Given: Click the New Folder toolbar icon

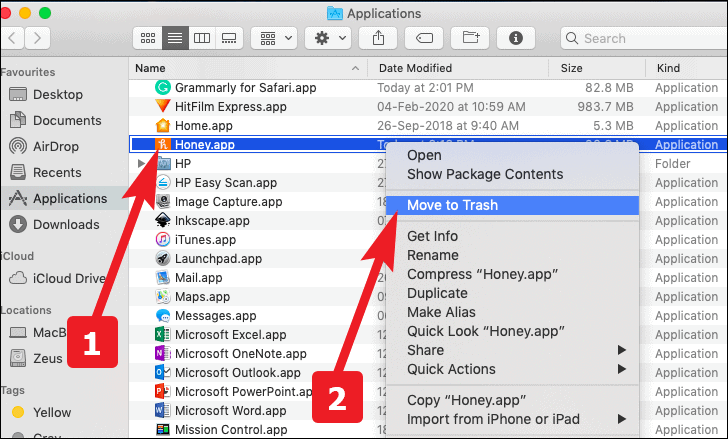Looking at the screenshot, I should pos(470,38).
